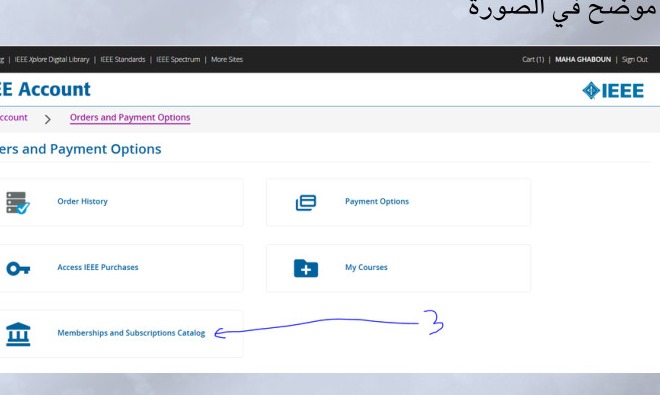Click the Orders and Payment Options heading

[80, 149]
